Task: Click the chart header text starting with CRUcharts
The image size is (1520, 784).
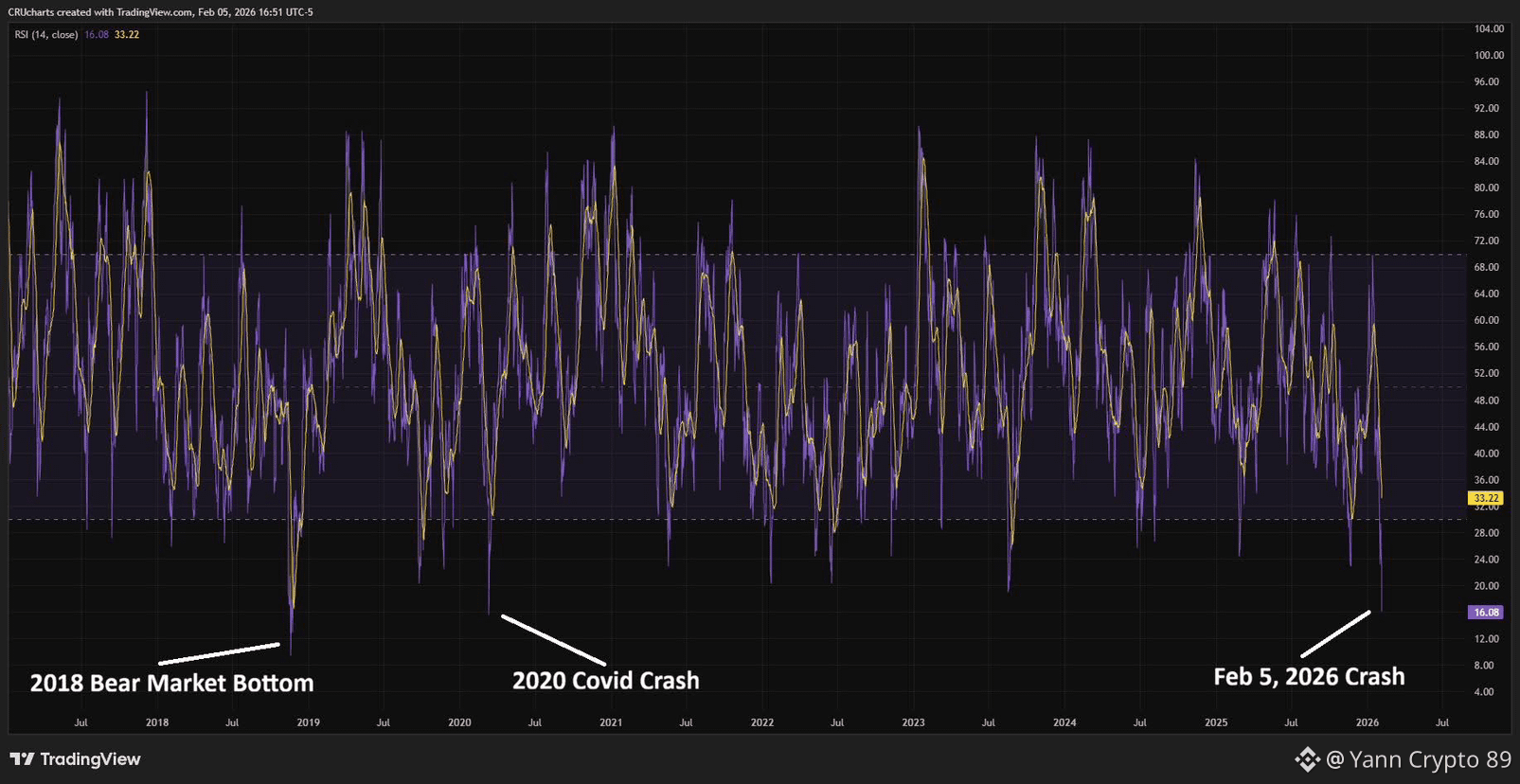Action: pos(160,12)
